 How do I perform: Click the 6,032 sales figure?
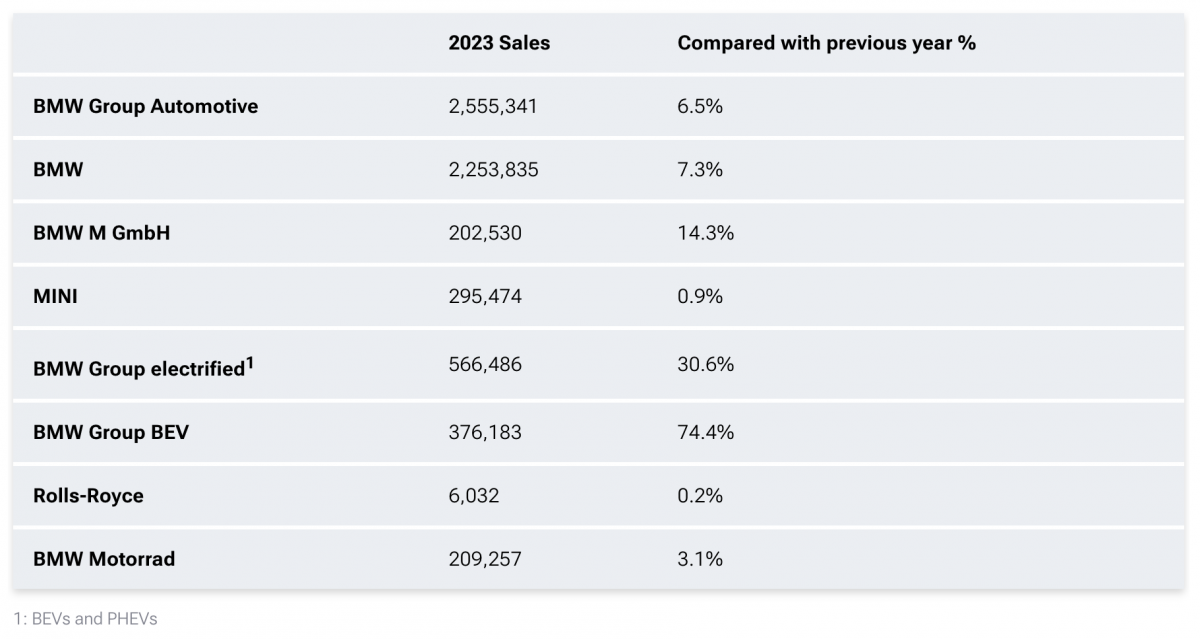pos(474,495)
